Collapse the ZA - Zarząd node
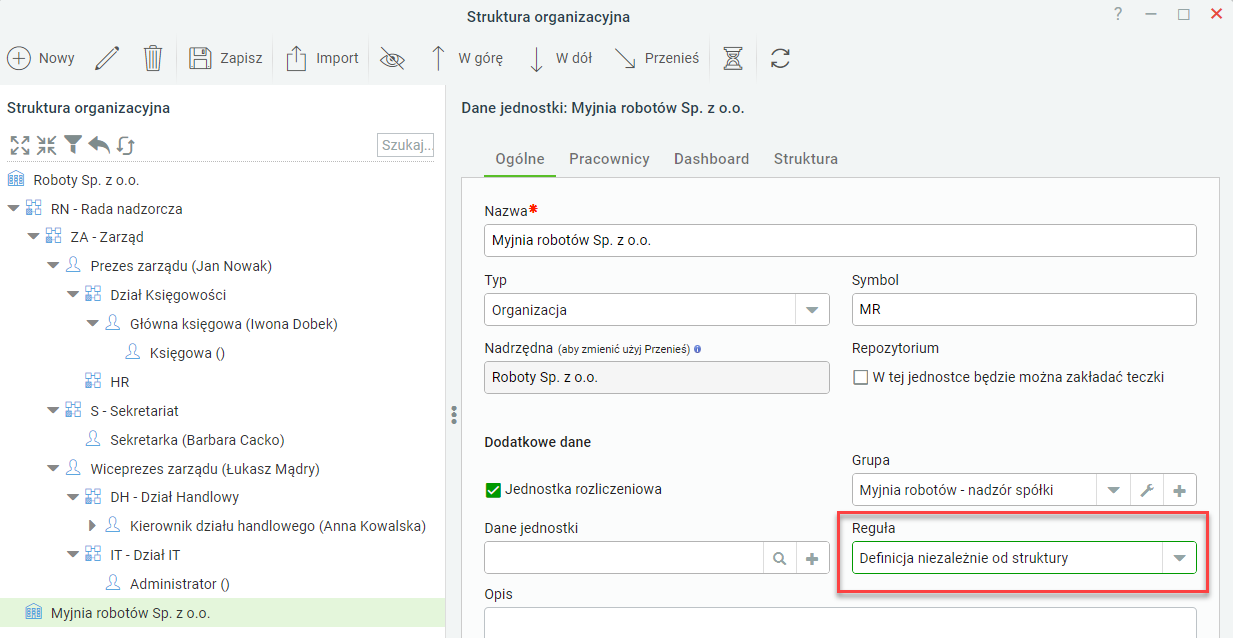1233x638 pixels. 33,238
